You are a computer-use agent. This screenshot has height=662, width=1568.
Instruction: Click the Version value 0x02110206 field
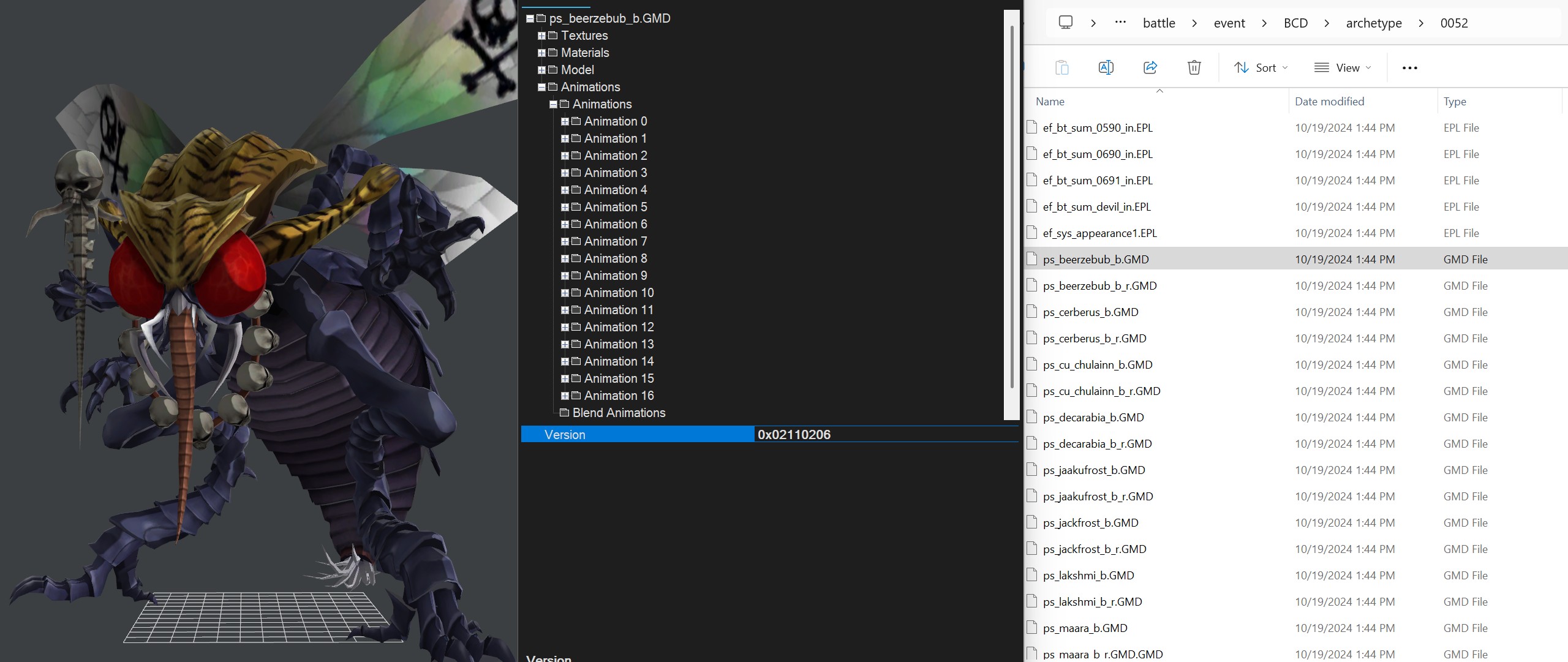click(x=886, y=434)
